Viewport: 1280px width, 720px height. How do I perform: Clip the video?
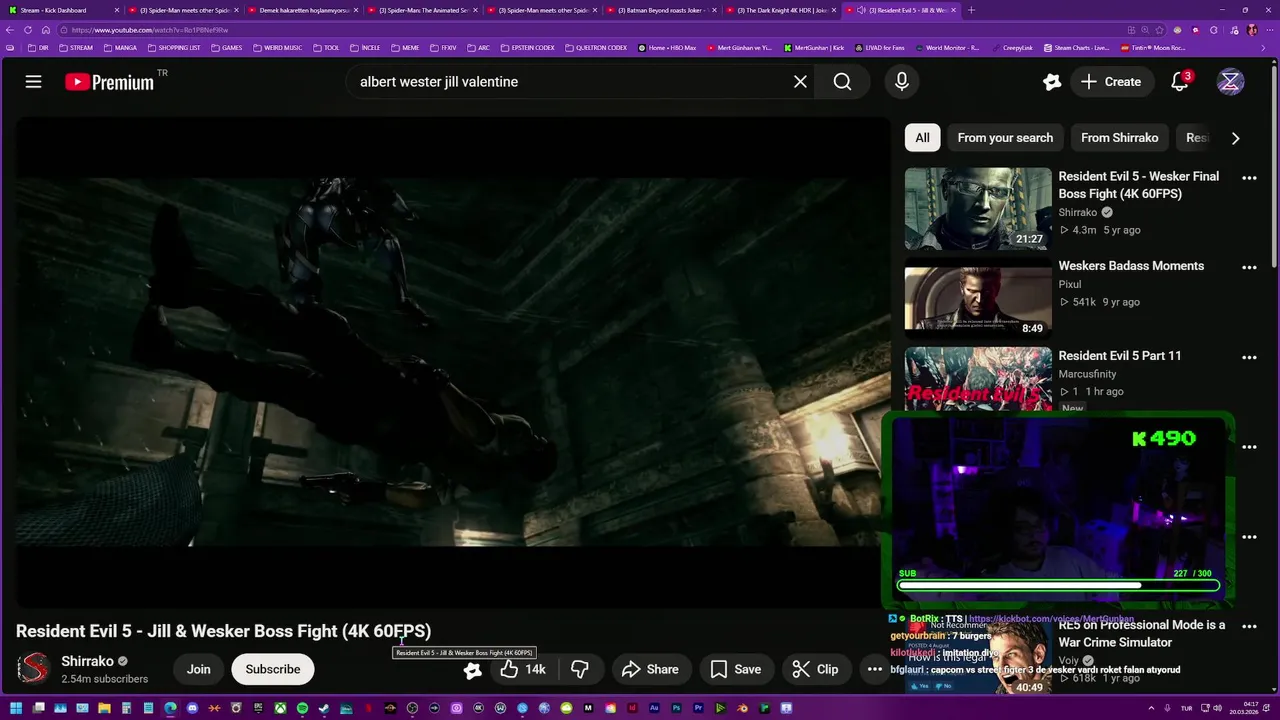pyautogui.click(x=815, y=669)
